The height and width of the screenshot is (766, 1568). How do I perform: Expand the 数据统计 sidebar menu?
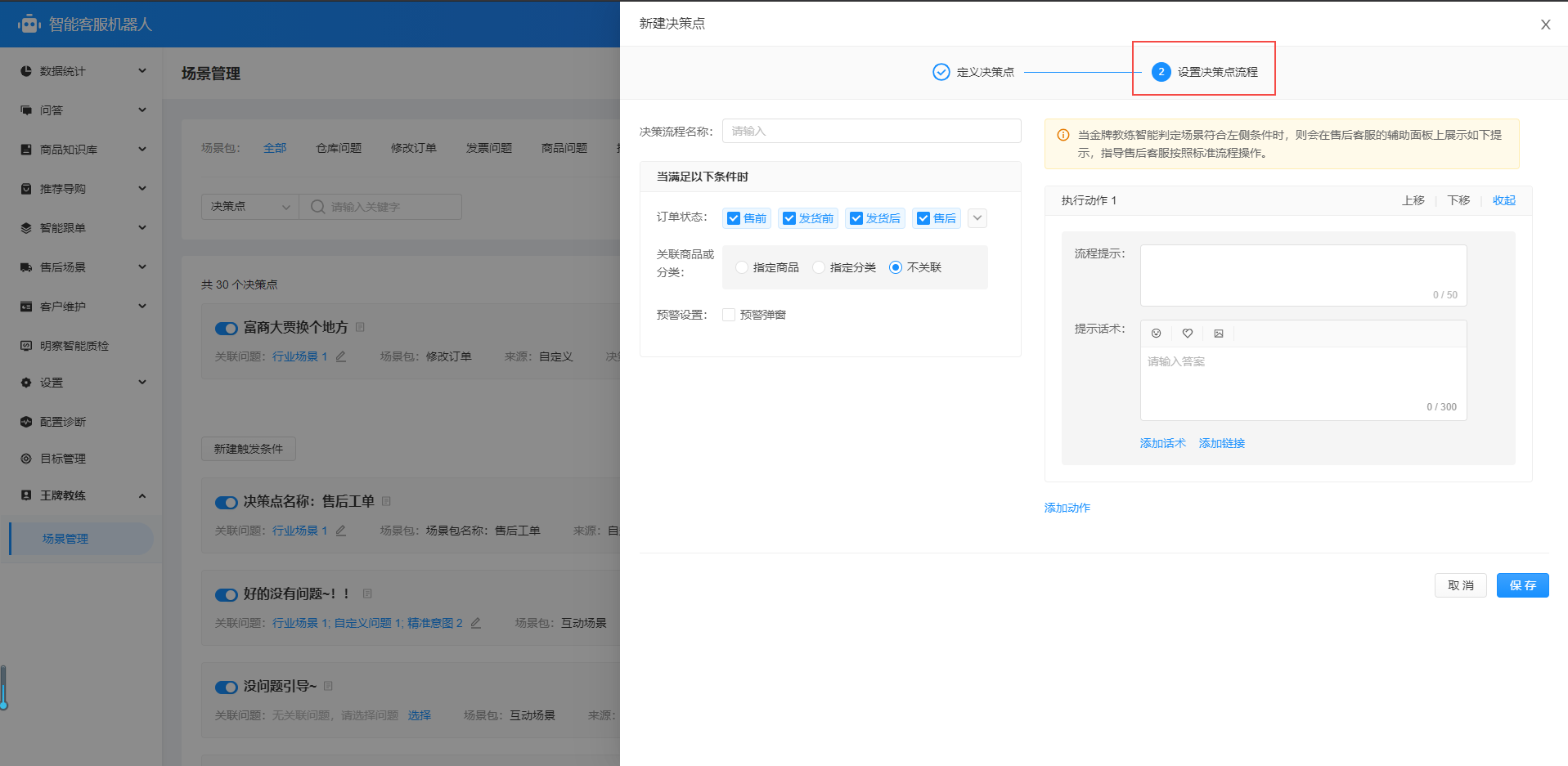pyautogui.click(x=142, y=71)
